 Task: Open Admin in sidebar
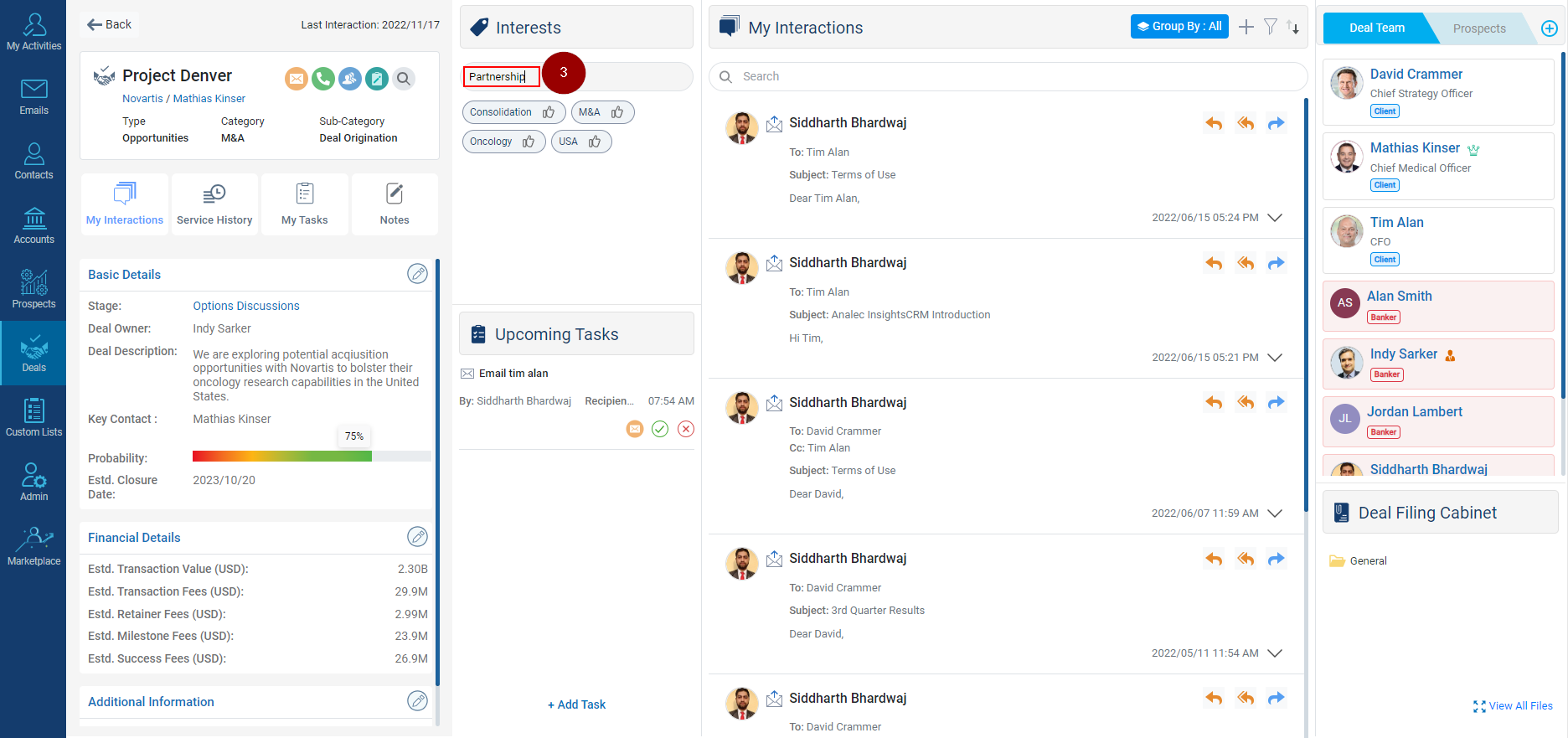(x=34, y=483)
